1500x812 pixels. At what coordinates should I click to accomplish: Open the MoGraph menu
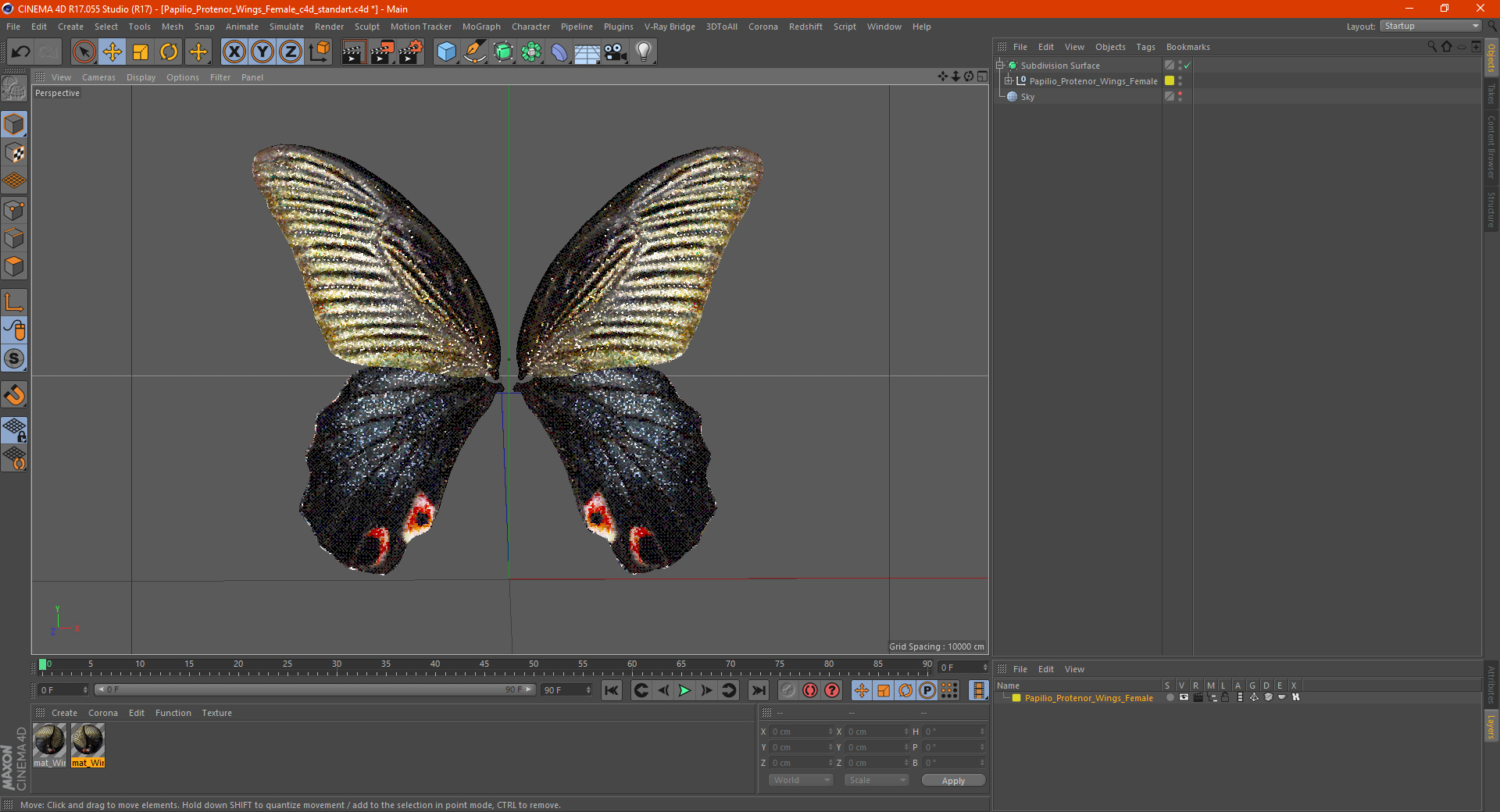(x=481, y=27)
